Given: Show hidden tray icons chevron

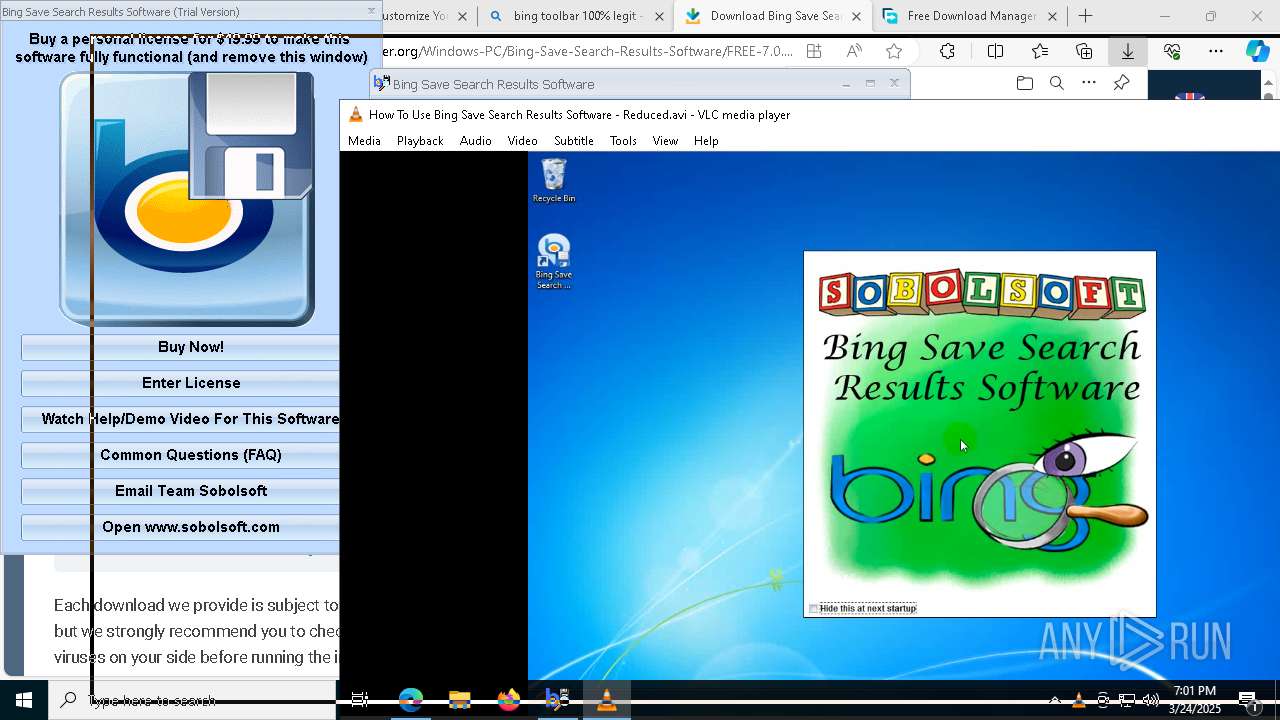Looking at the screenshot, I should pos(1055,700).
